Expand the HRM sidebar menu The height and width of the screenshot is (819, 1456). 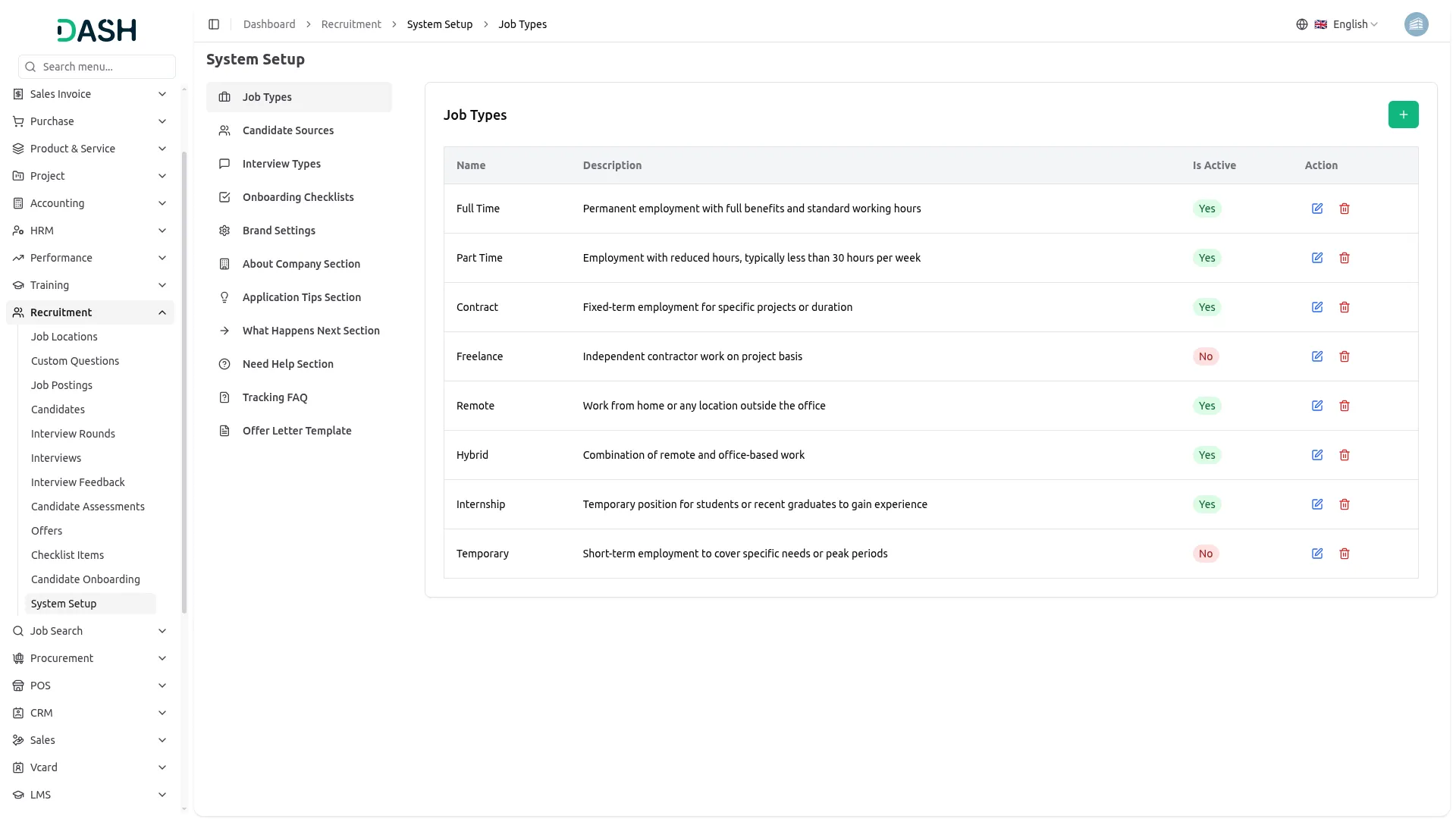89,231
